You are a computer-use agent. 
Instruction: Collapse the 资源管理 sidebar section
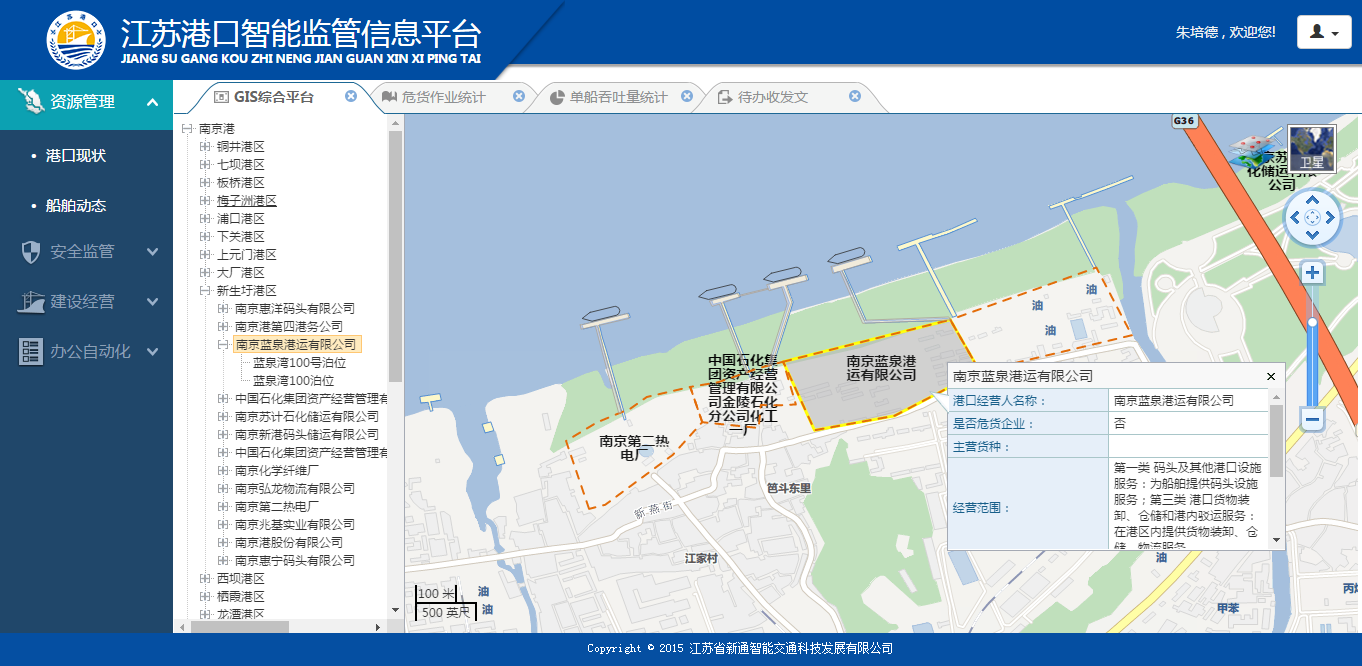pos(152,102)
